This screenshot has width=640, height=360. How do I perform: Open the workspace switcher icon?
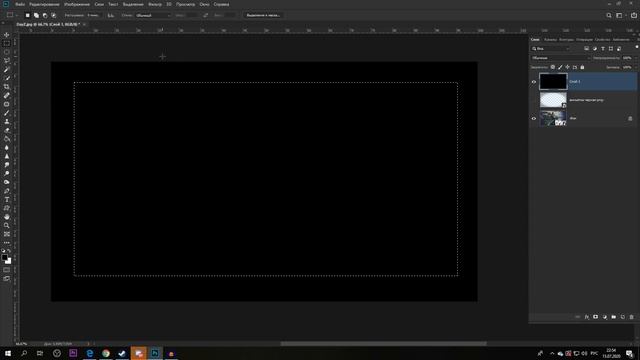(x=620, y=16)
